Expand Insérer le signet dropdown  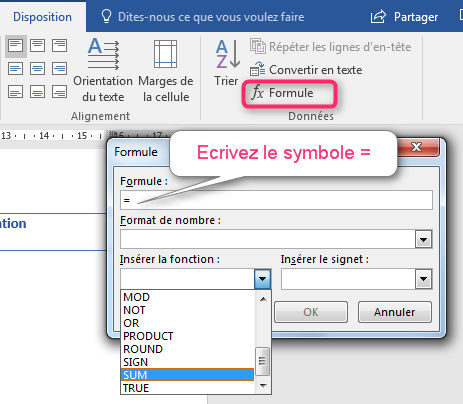pos(423,279)
